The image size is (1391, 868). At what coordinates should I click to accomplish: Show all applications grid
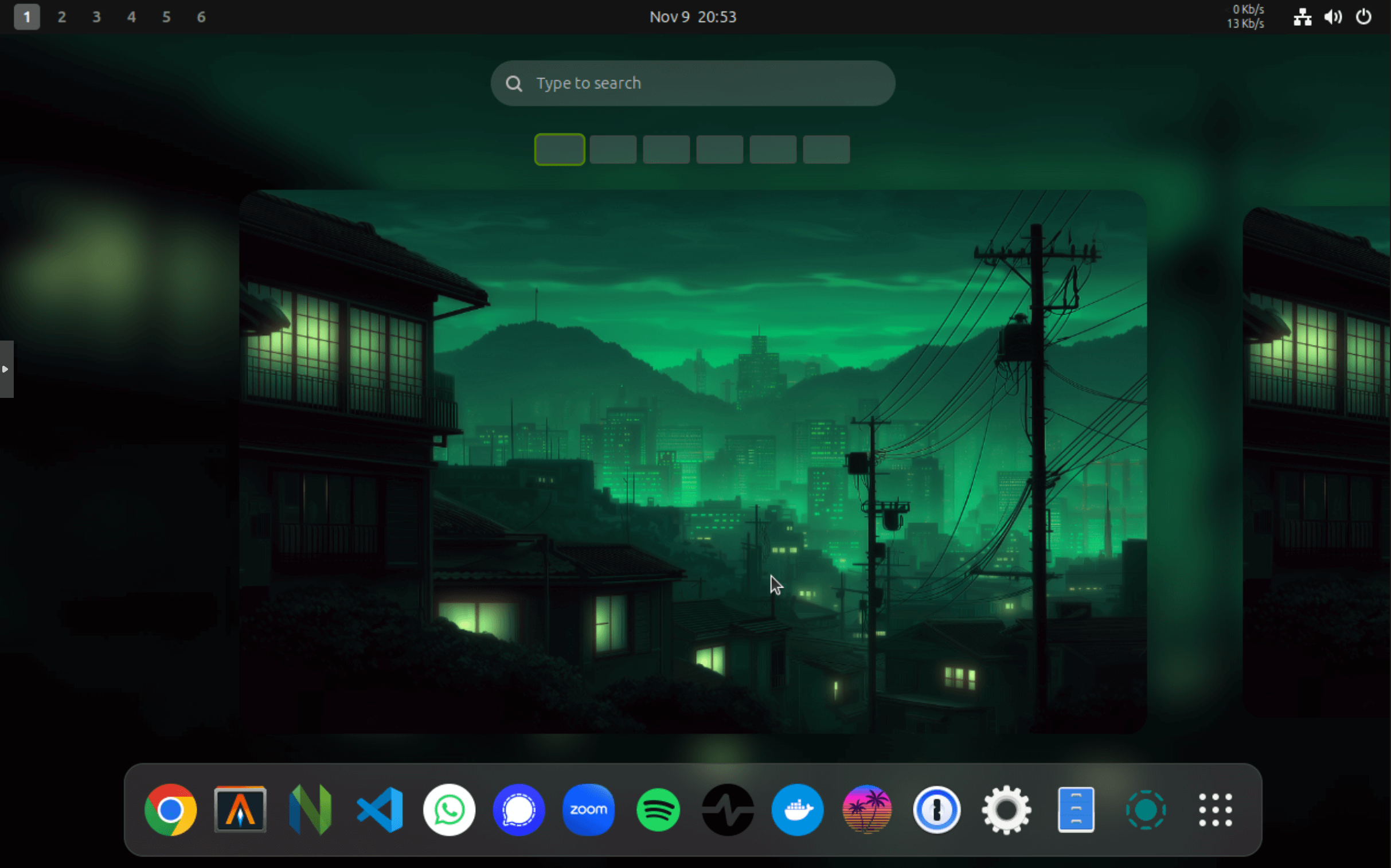(1215, 810)
